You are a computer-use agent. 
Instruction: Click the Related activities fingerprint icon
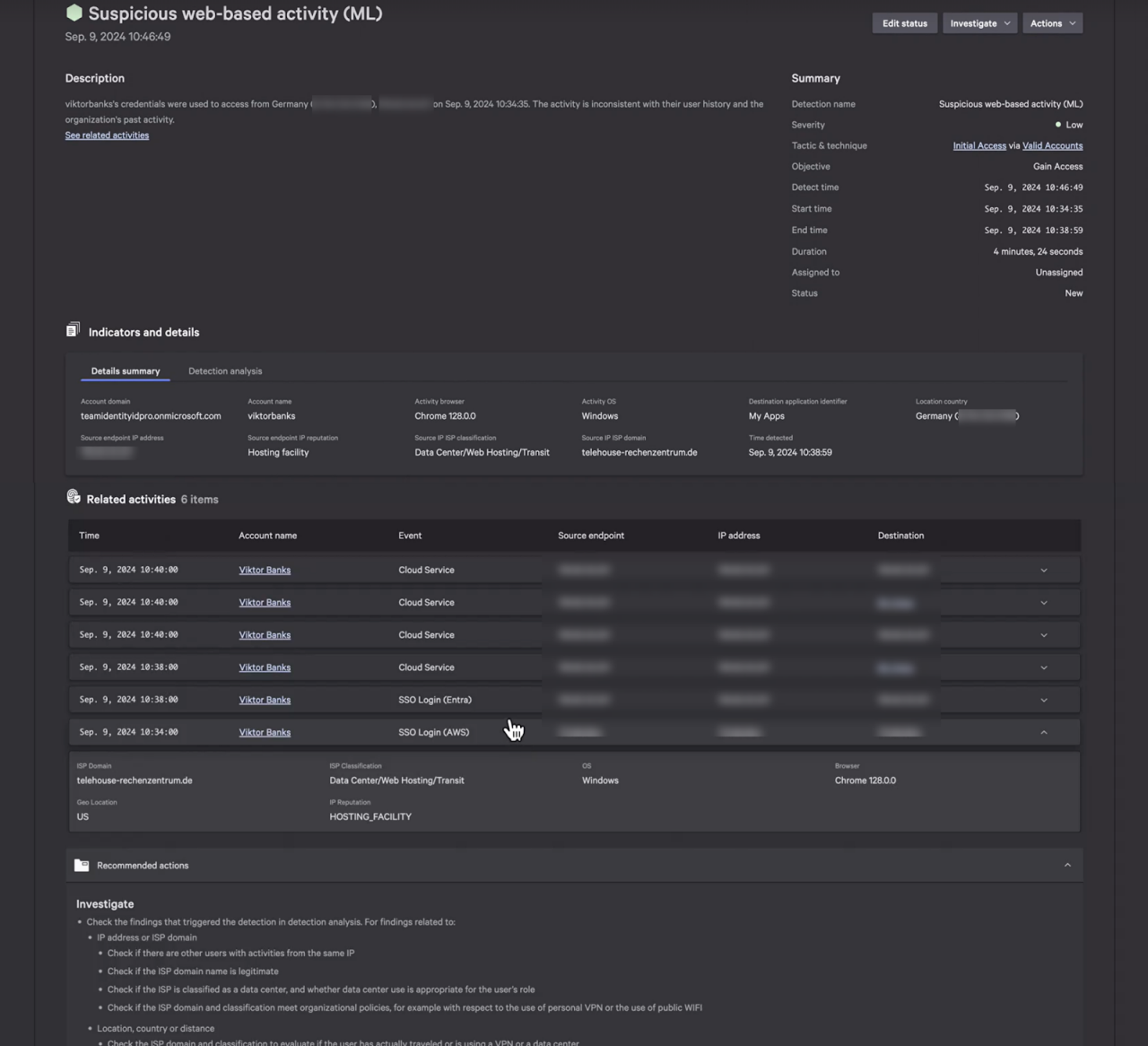(74, 497)
